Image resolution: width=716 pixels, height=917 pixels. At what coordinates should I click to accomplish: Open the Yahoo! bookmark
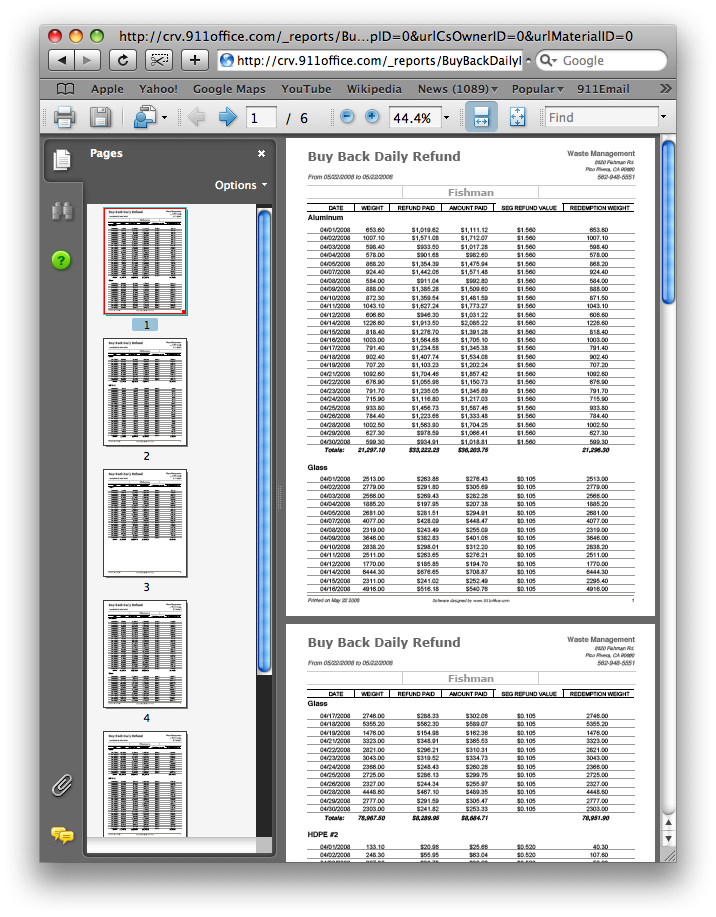tap(158, 89)
